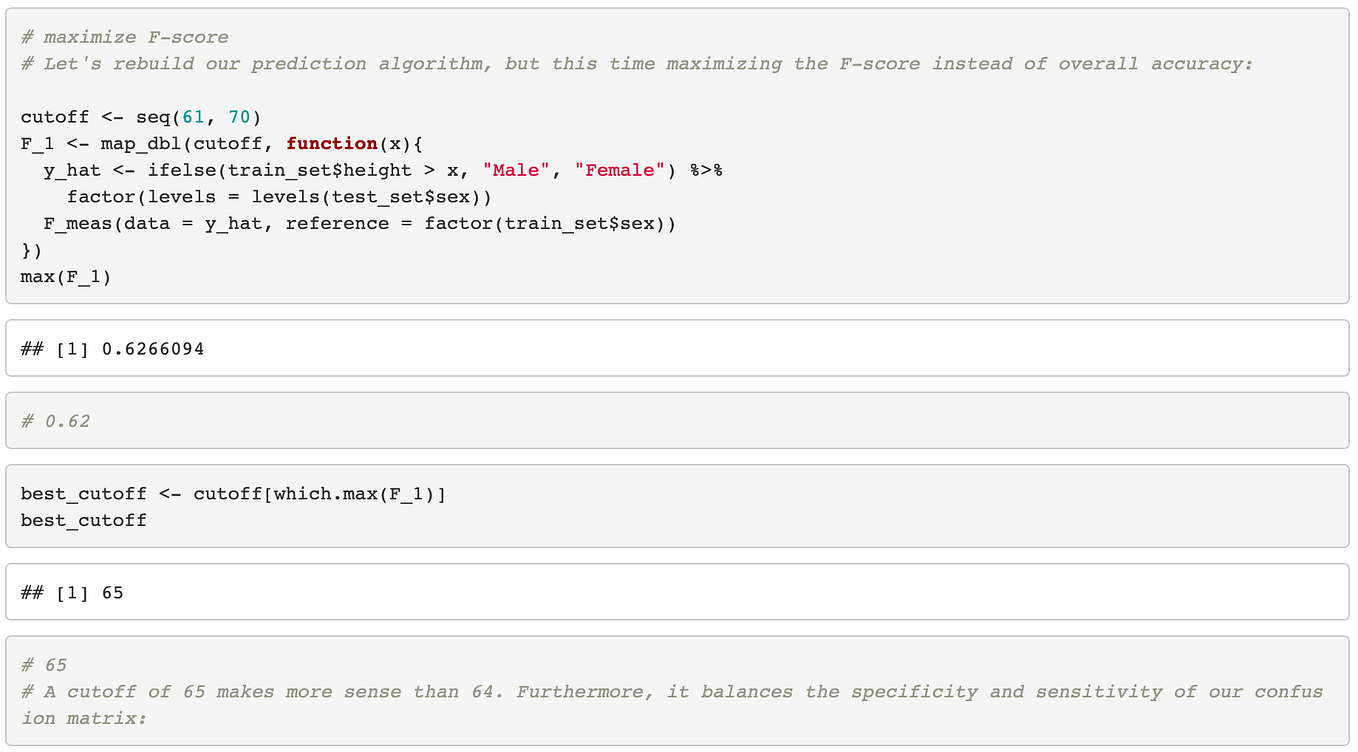The width and height of the screenshot is (1358, 752).
Task: Click the closing }) of the function
Action: click(x=32, y=250)
